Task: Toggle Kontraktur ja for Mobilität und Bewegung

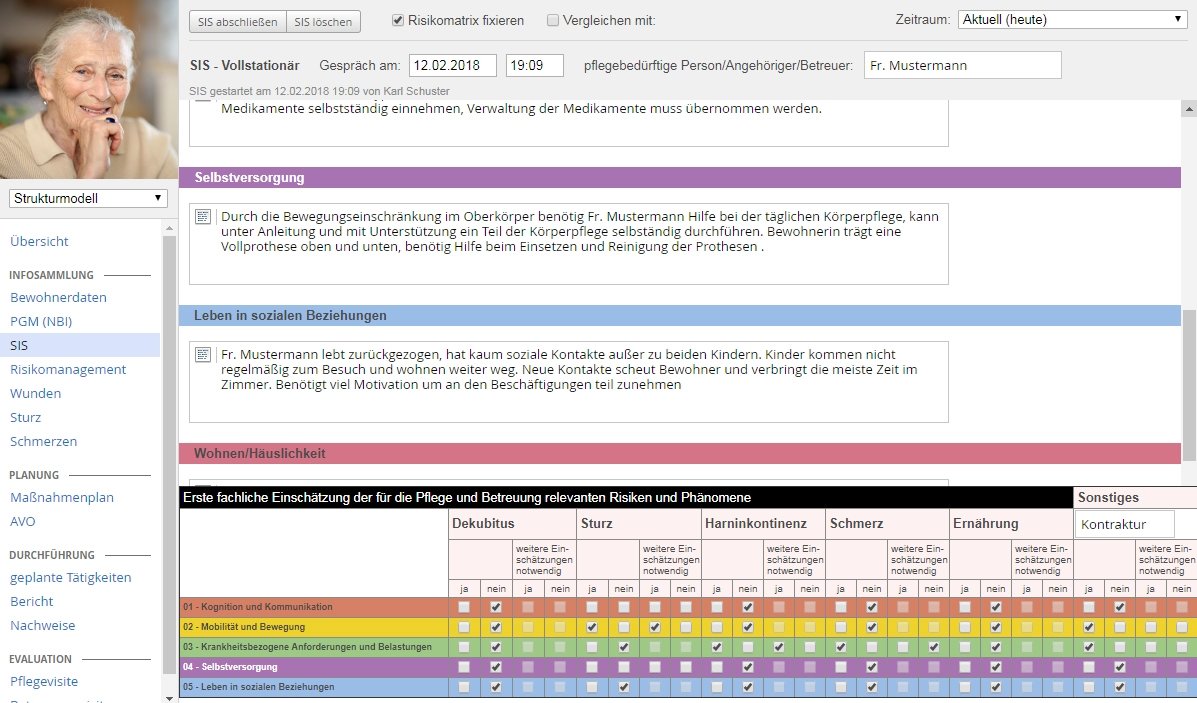Action: [1089, 627]
